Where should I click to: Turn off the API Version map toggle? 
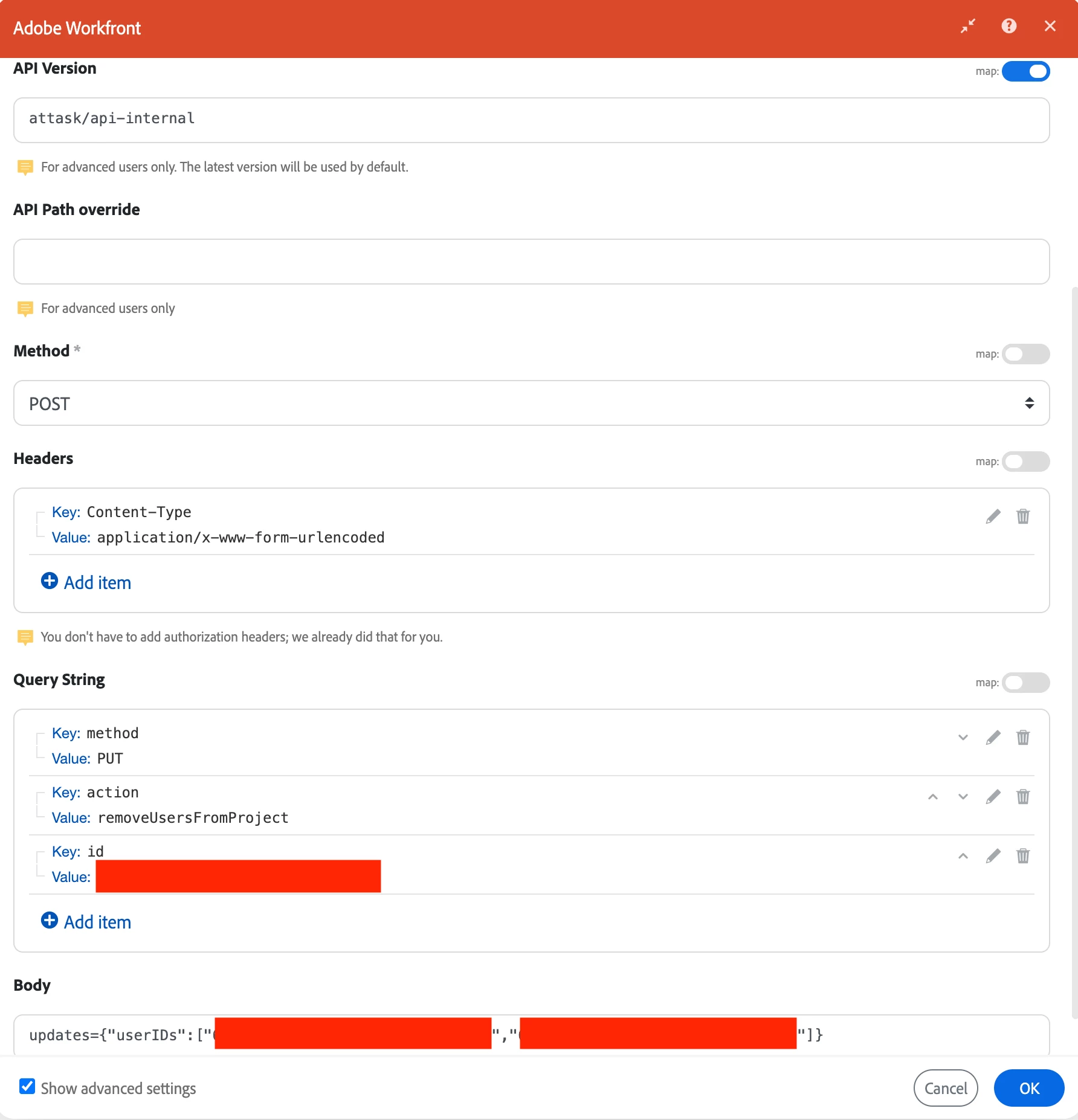click(x=1025, y=71)
